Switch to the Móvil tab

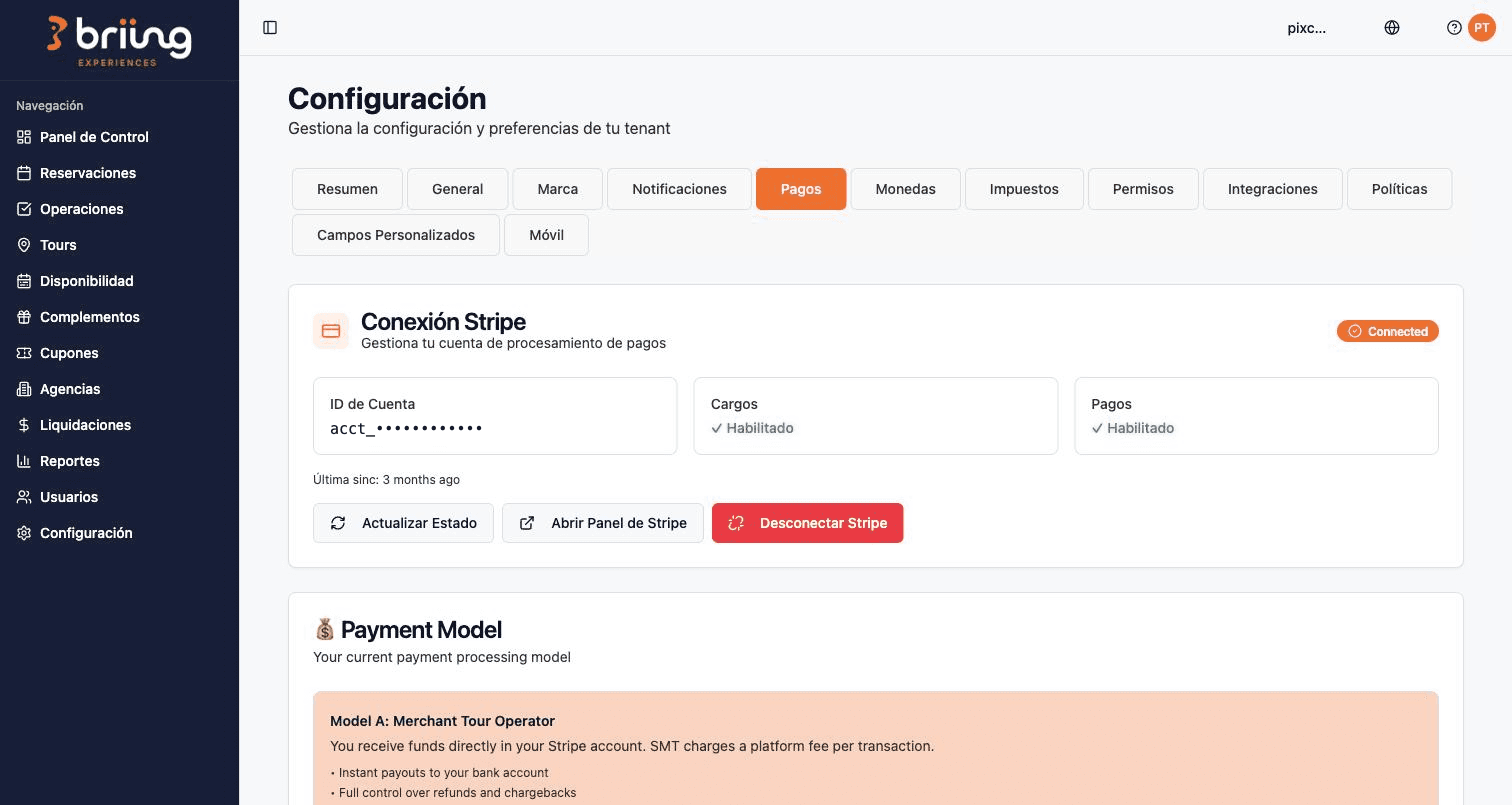(x=546, y=235)
